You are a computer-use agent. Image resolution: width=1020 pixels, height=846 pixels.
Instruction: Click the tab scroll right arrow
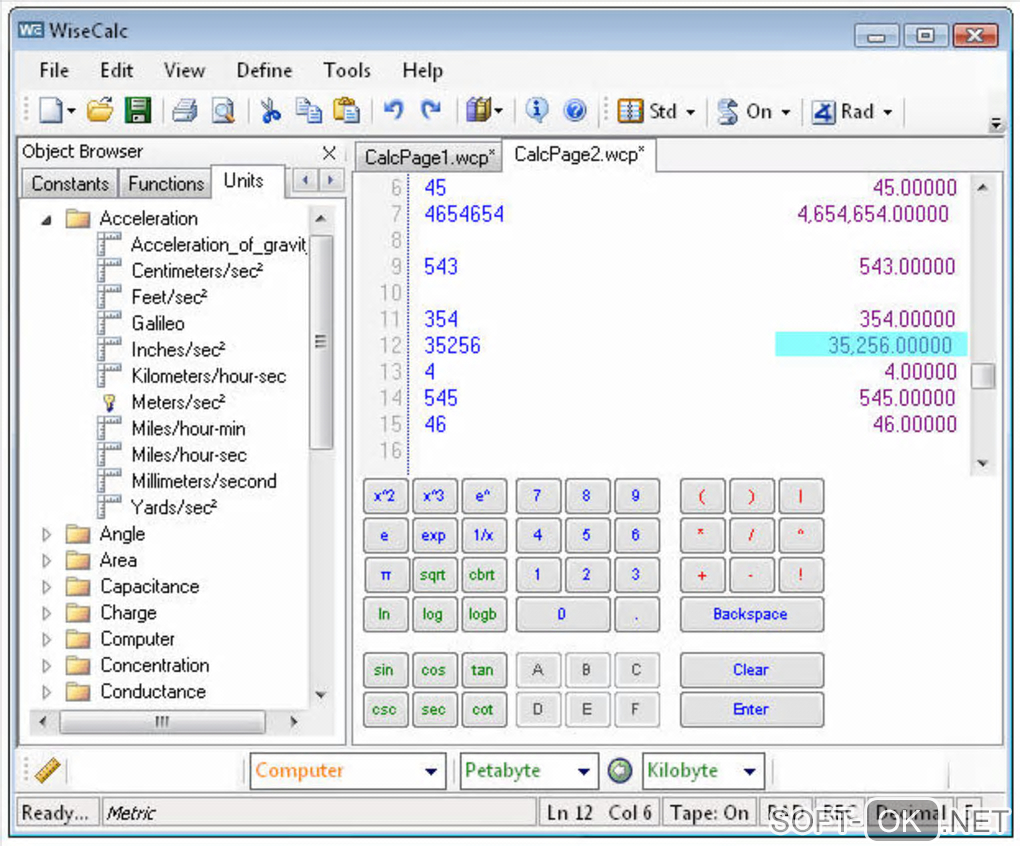click(x=330, y=179)
